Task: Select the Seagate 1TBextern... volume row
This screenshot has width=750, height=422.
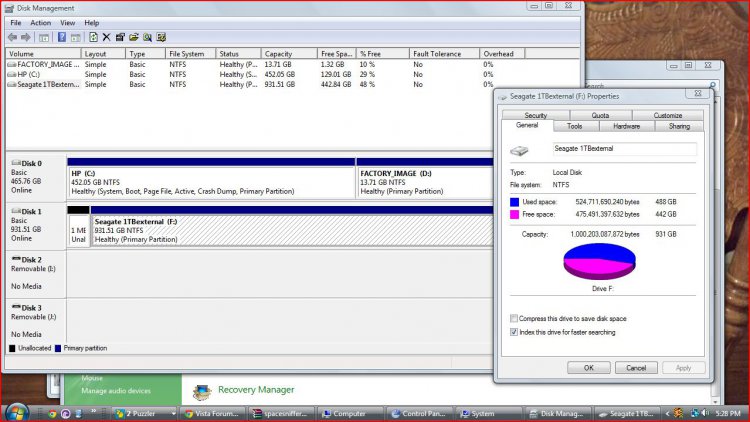Action: [x=250, y=84]
